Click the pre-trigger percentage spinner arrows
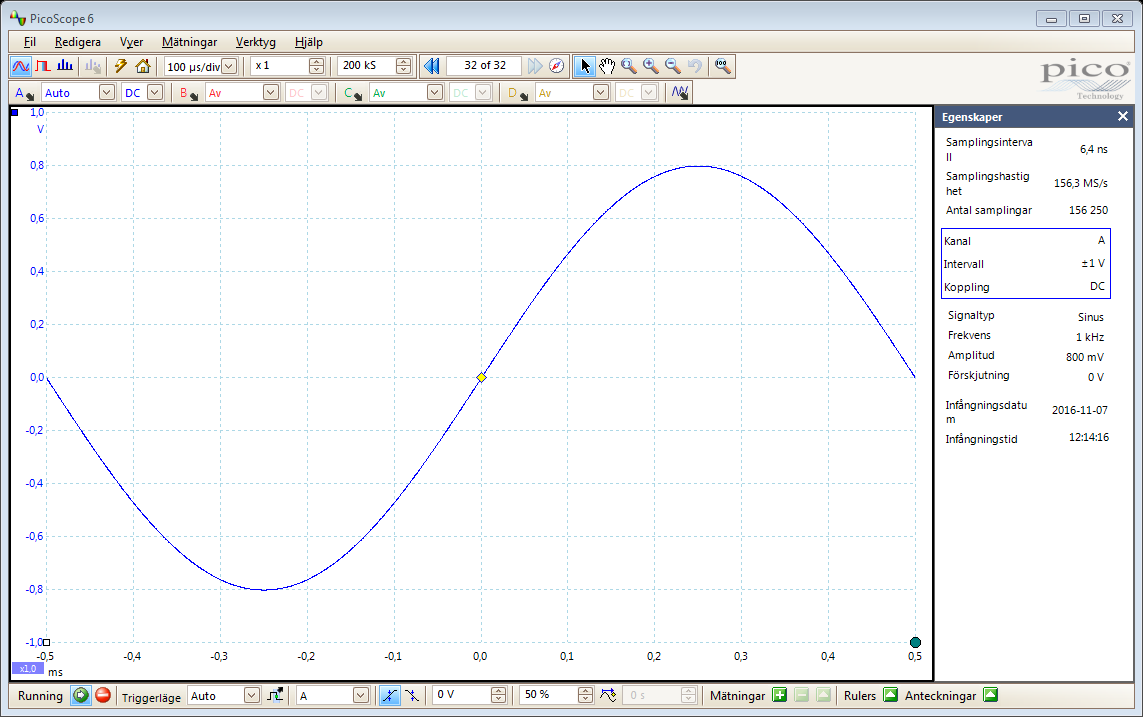Image resolution: width=1143 pixels, height=717 pixels. pos(585,695)
